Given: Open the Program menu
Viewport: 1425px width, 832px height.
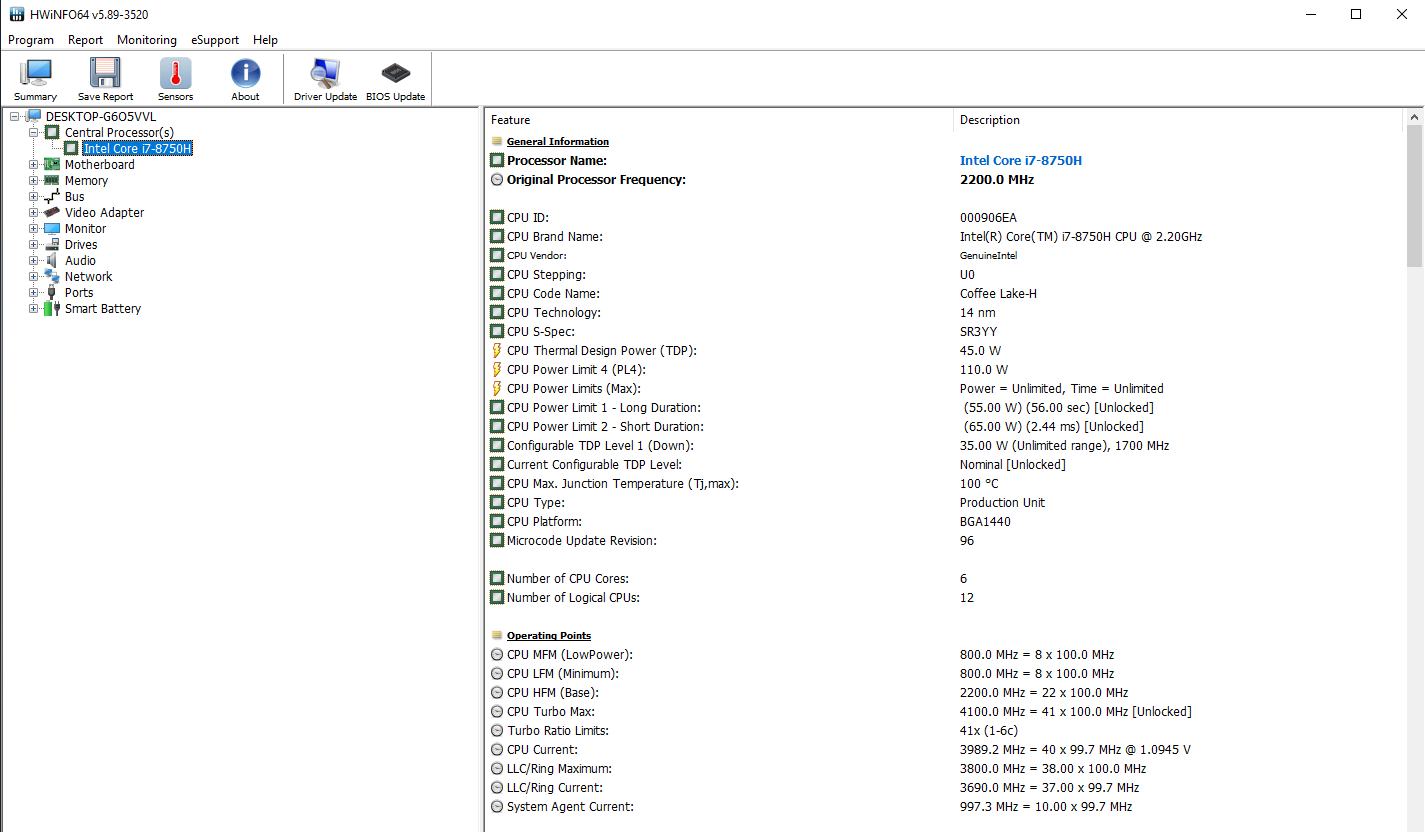Looking at the screenshot, I should (x=31, y=40).
